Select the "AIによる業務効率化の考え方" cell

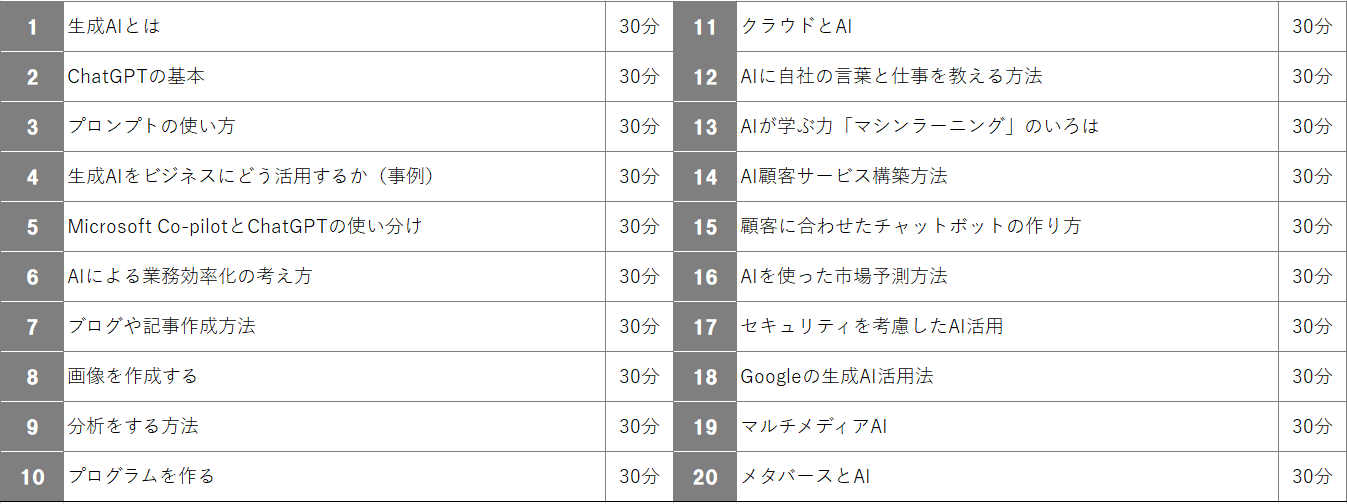click(189, 277)
